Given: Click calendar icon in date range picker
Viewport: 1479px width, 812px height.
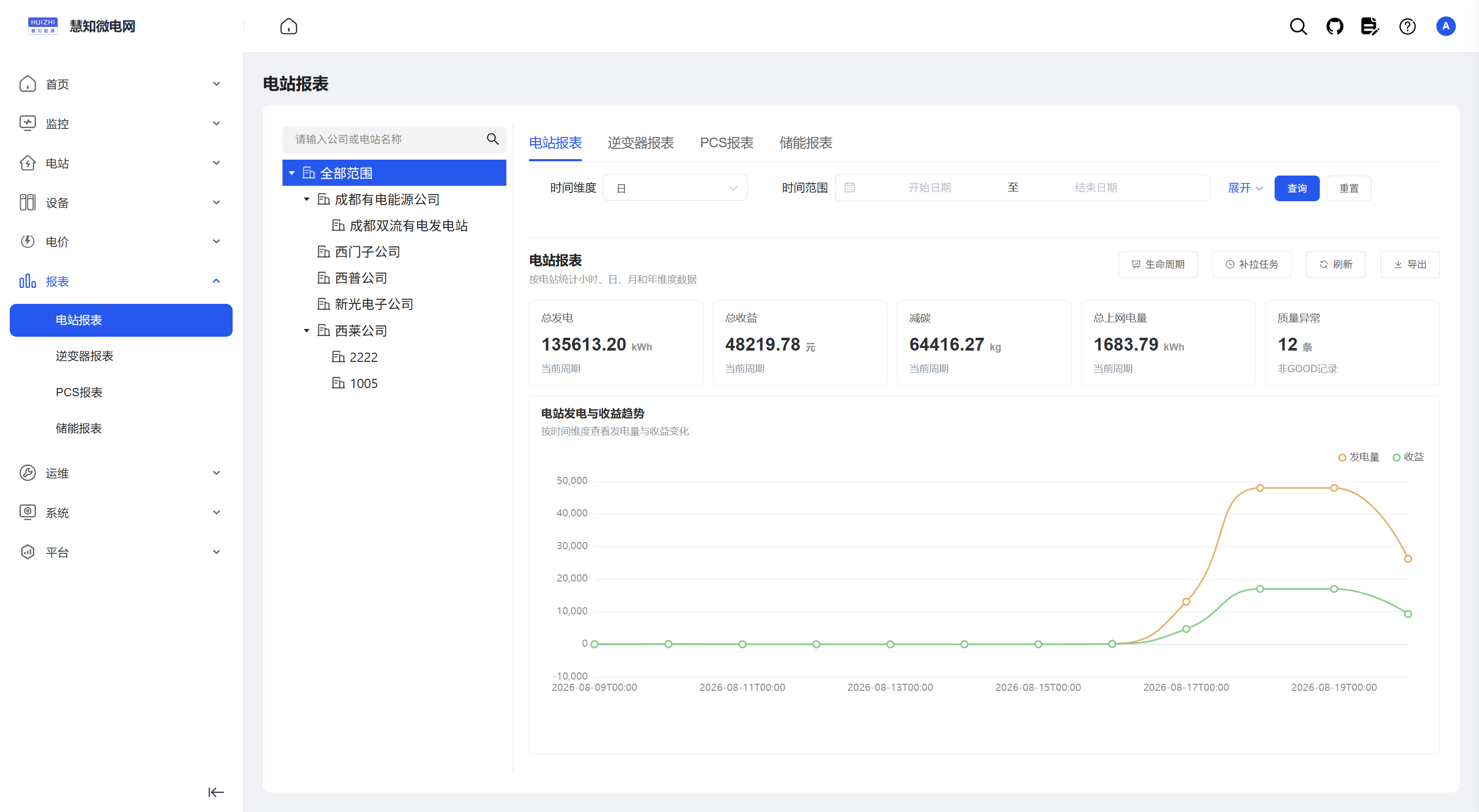Looking at the screenshot, I should pos(849,188).
